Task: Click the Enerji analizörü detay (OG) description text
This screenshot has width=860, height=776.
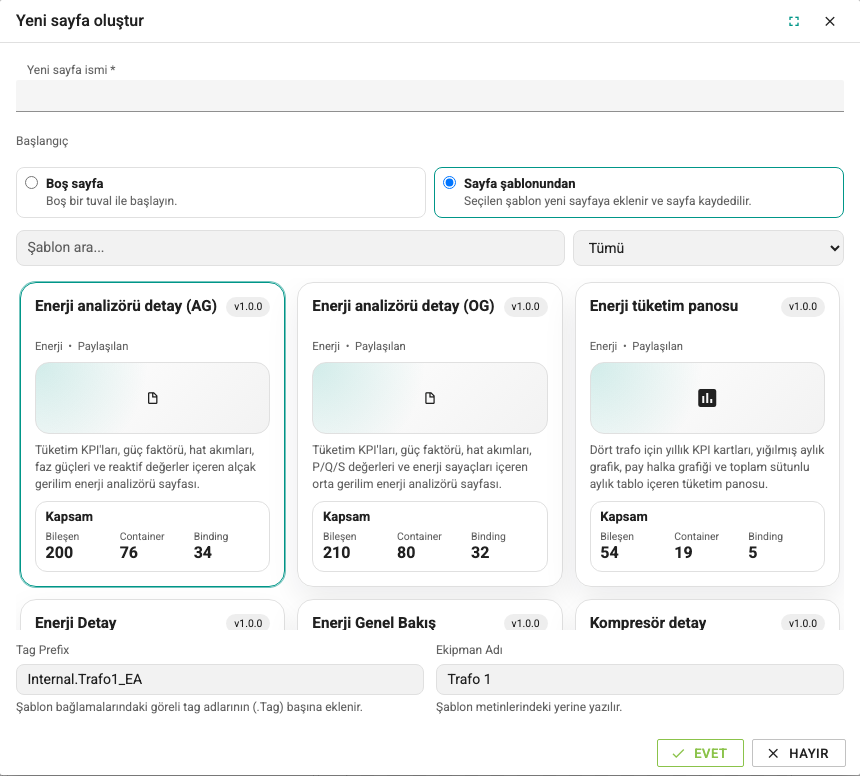Action: pyautogui.click(x=422, y=467)
